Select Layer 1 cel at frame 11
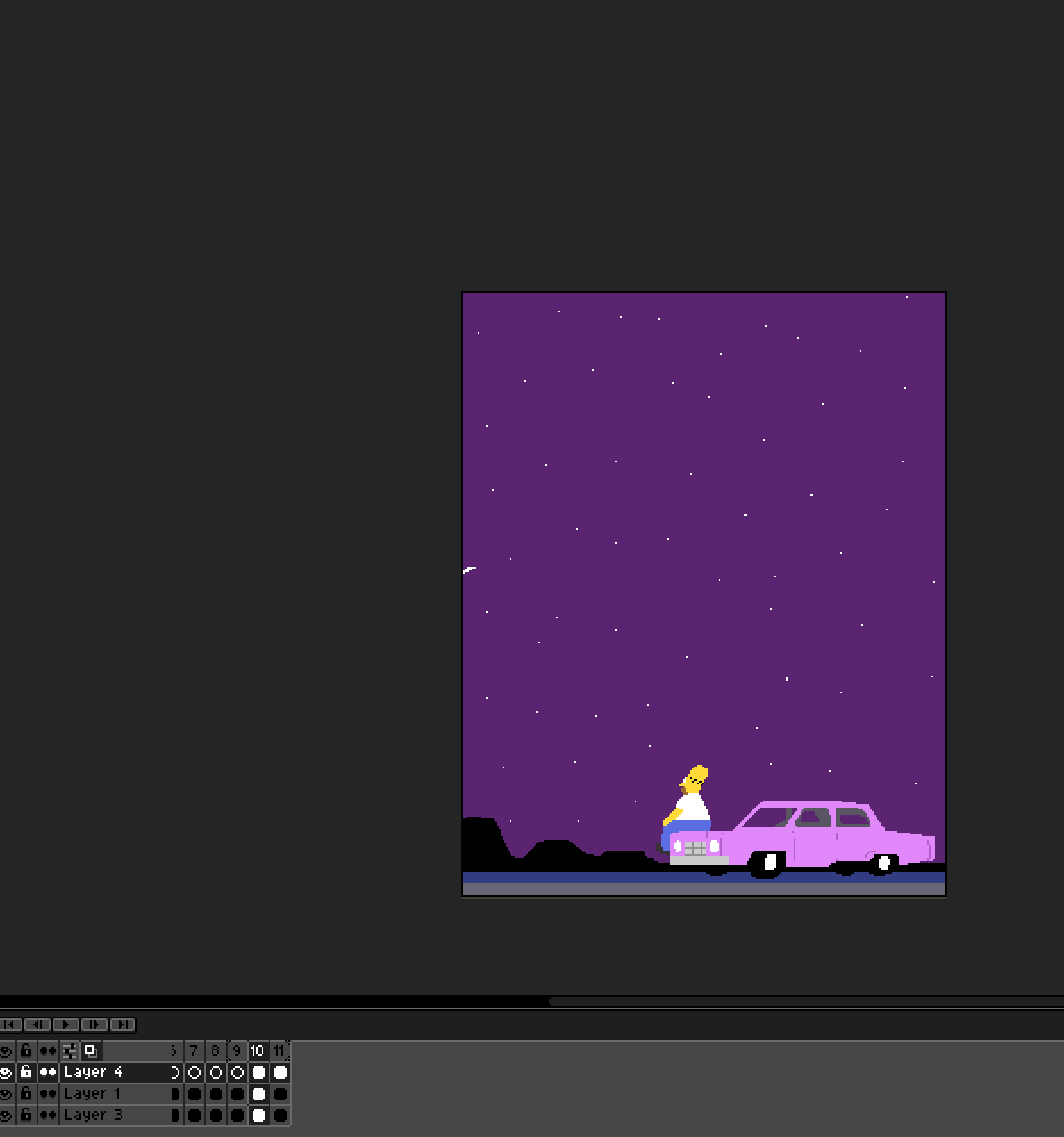Screen dimensions: 1064x1137 pyautogui.click(x=279, y=1093)
